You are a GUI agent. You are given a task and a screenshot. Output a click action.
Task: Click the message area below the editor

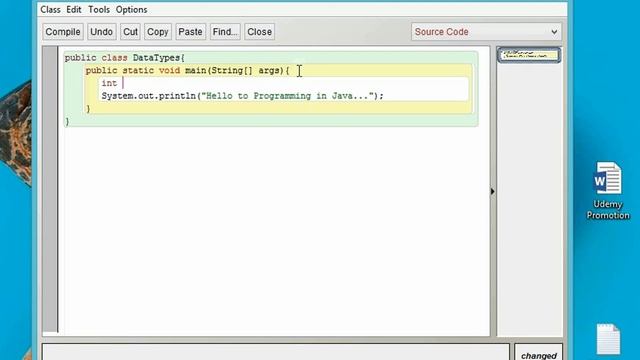276,352
